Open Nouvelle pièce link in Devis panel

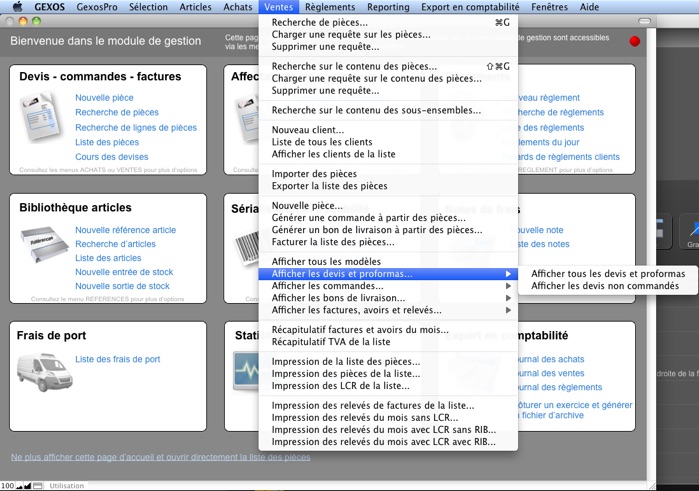click(x=104, y=98)
